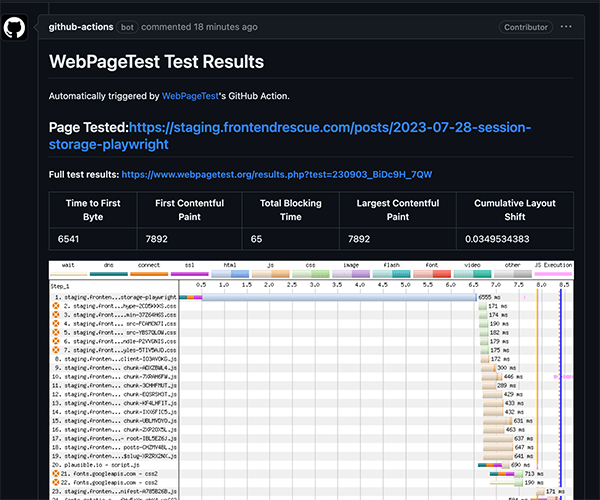The image size is (600, 500).
Task: Click the 0.5 second mark on time axis
Action: click(x=201, y=285)
